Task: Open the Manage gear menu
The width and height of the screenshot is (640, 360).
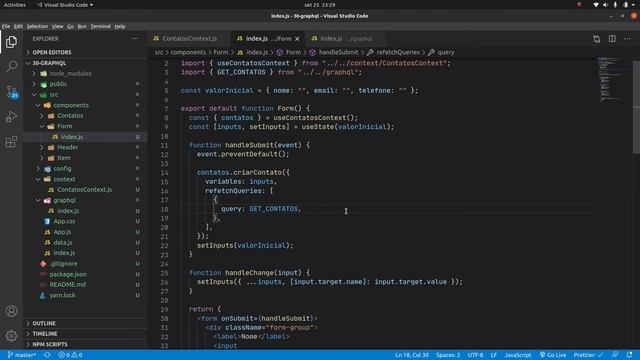Action: 11,336
